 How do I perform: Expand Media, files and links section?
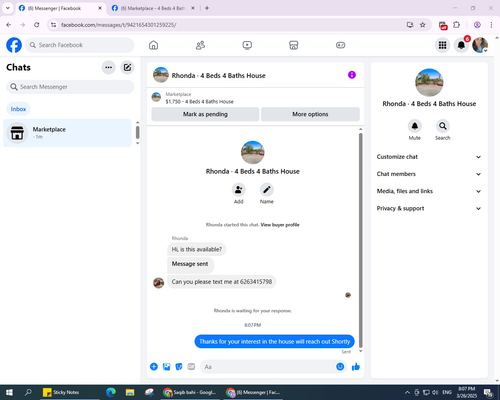click(x=429, y=191)
